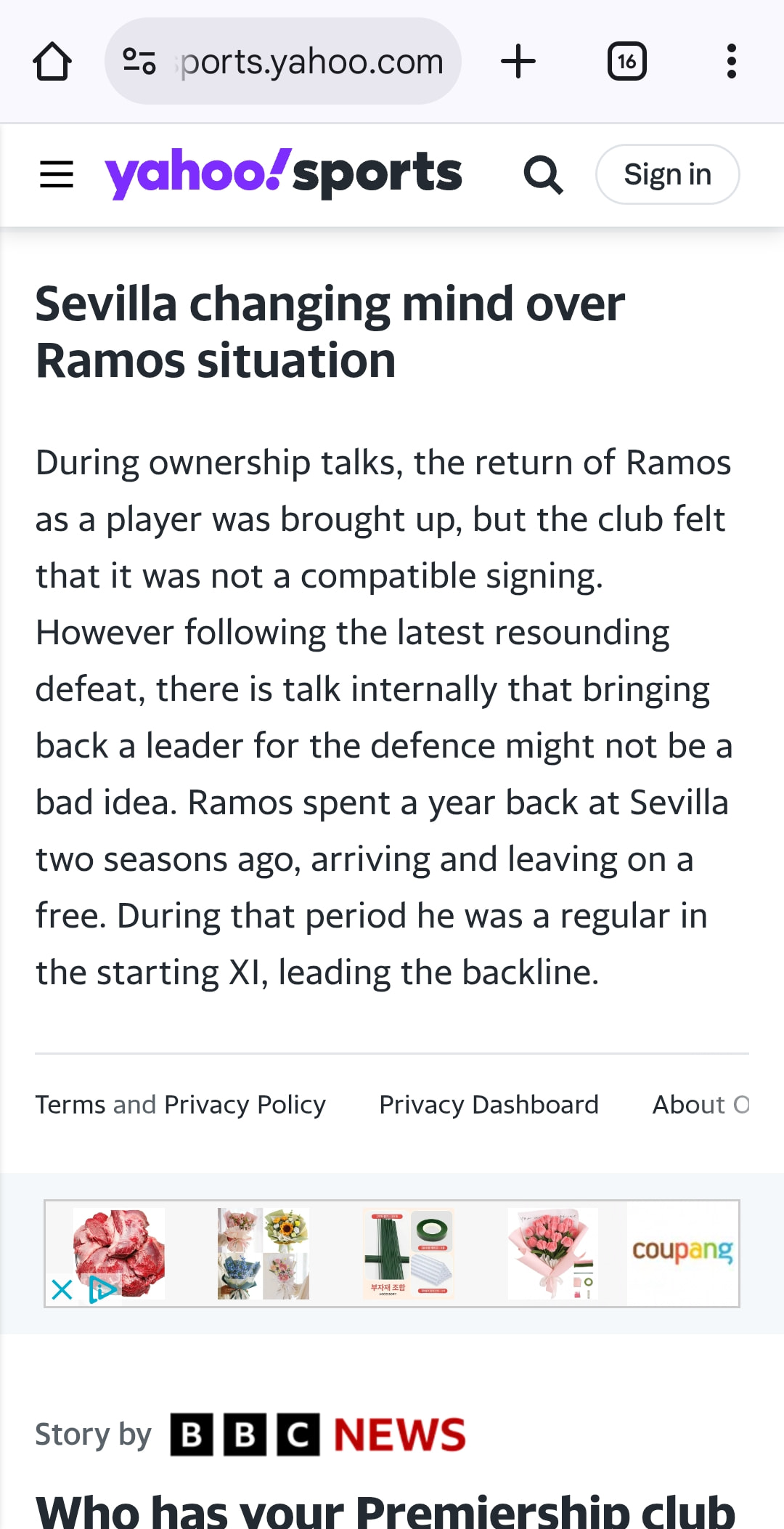Close the ad with X icon
784x1529 pixels.
click(x=62, y=1290)
